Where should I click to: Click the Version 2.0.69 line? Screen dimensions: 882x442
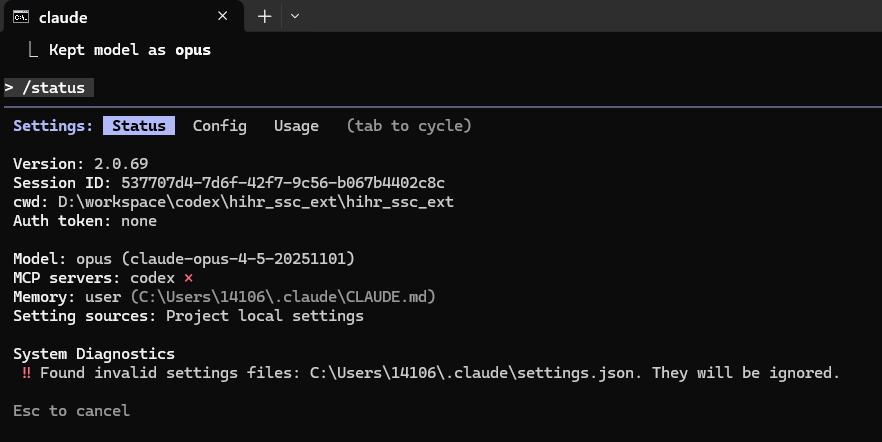click(80, 164)
